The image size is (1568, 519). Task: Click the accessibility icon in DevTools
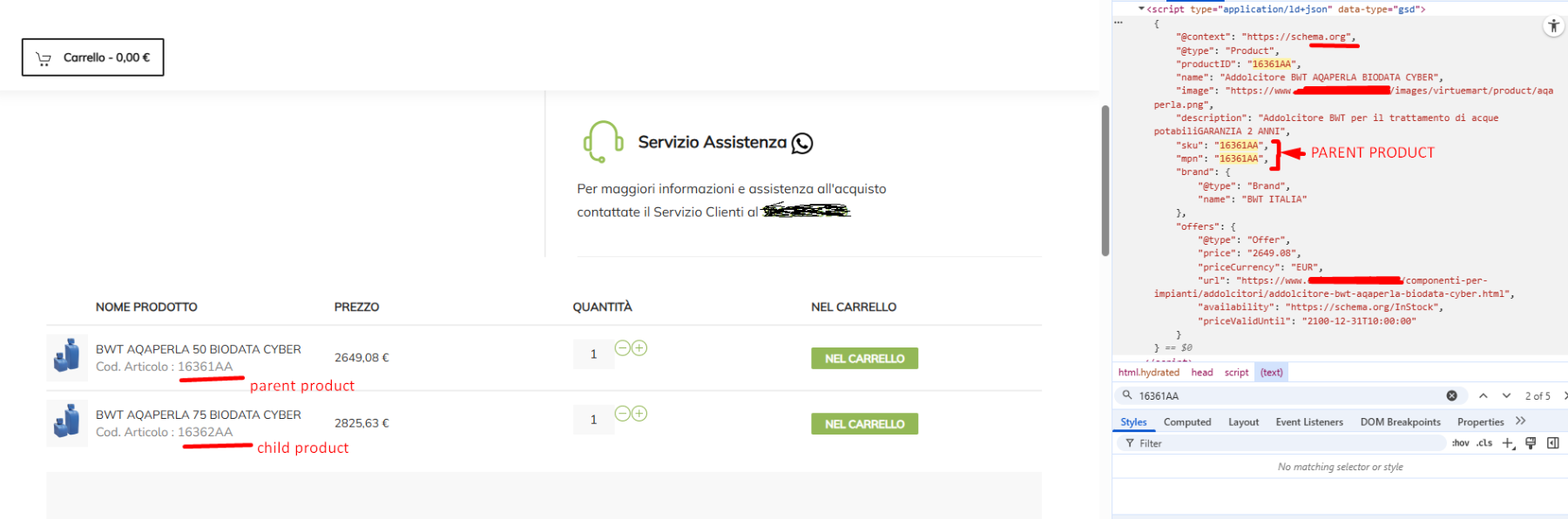click(1553, 26)
